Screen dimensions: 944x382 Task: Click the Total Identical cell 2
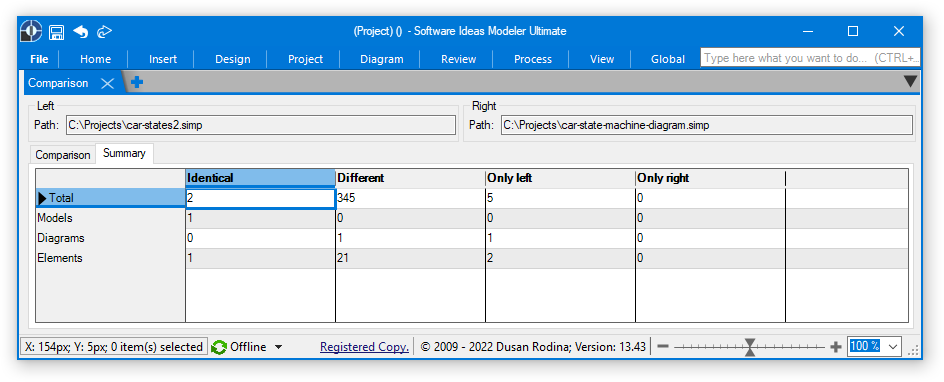tap(260, 198)
